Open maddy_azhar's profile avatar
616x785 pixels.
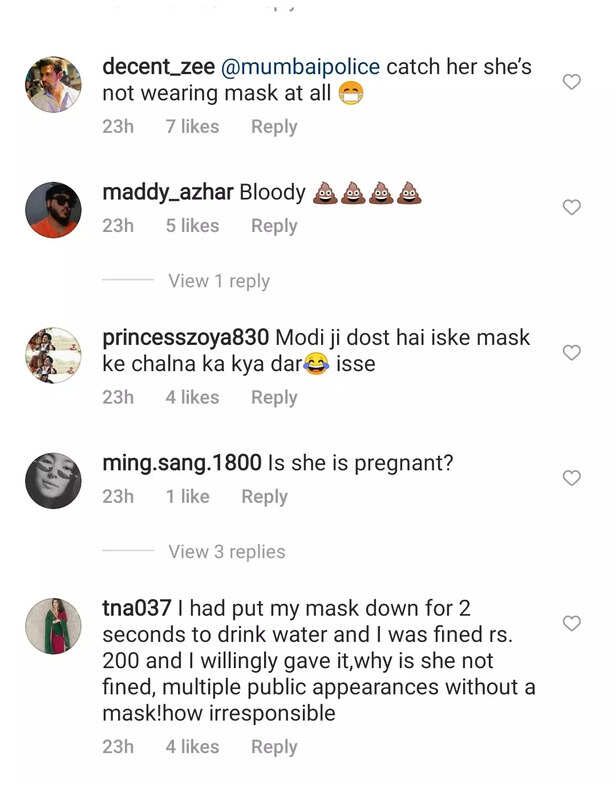(x=53, y=210)
